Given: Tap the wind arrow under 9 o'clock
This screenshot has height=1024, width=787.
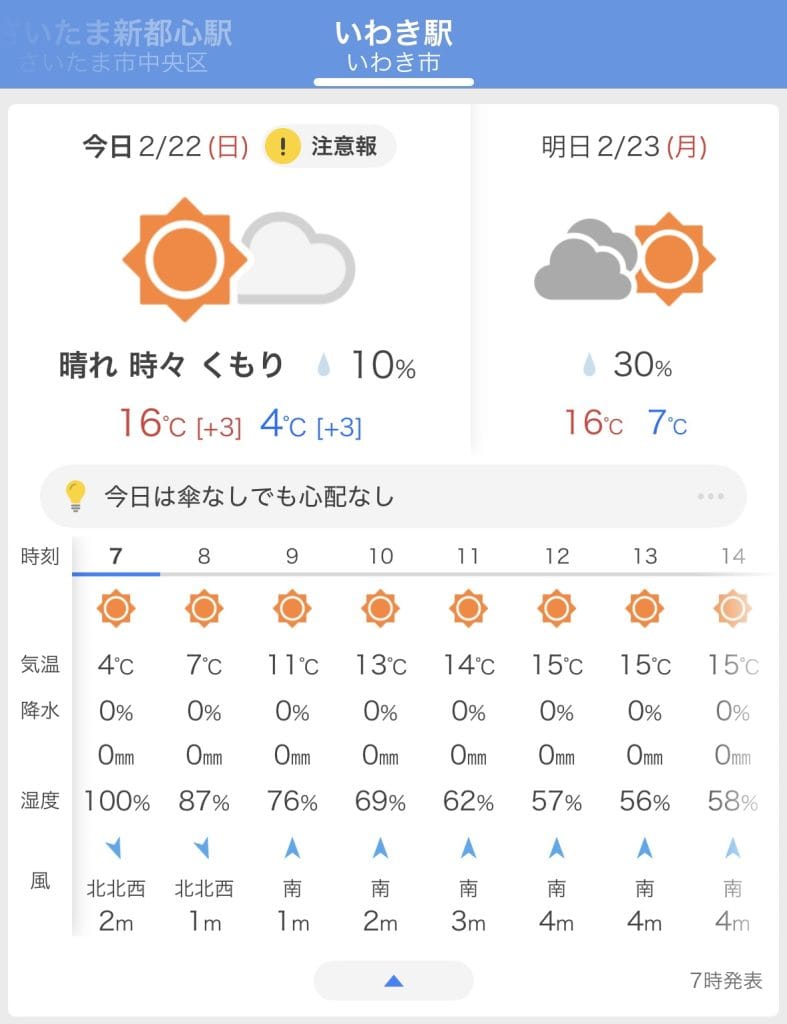Looking at the screenshot, I should pyautogui.click(x=292, y=849).
